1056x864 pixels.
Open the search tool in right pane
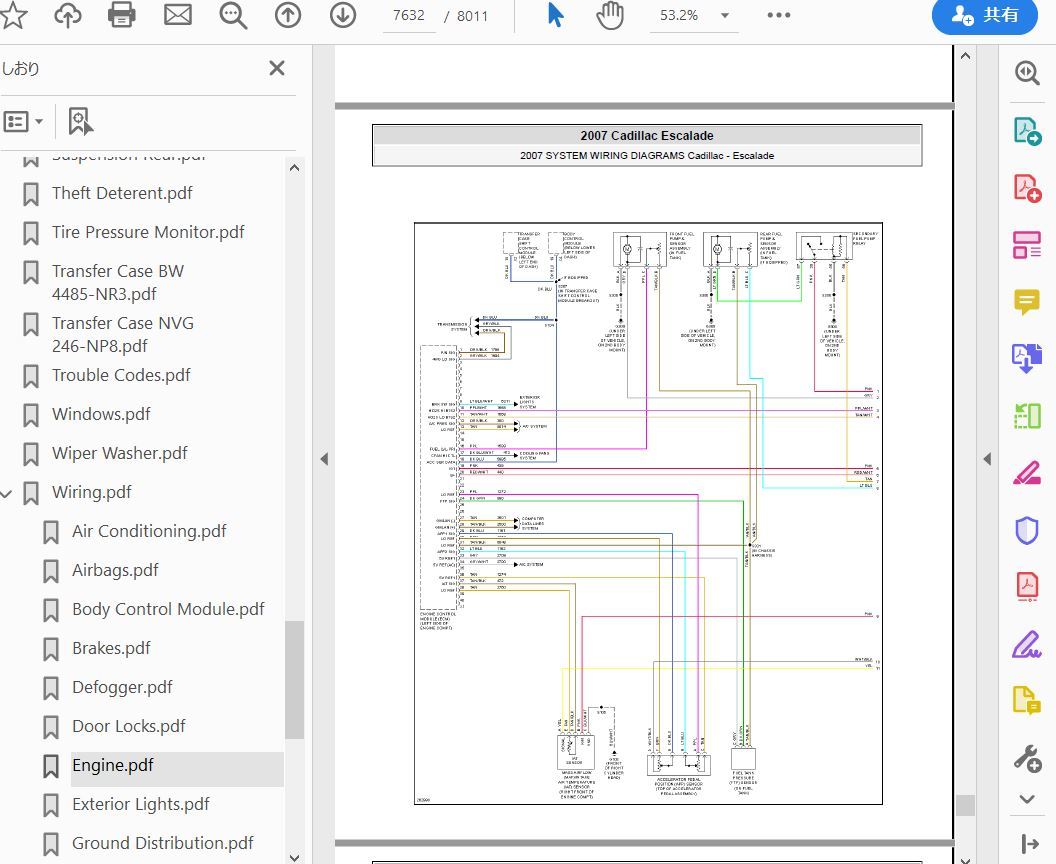pos(1026,73)
